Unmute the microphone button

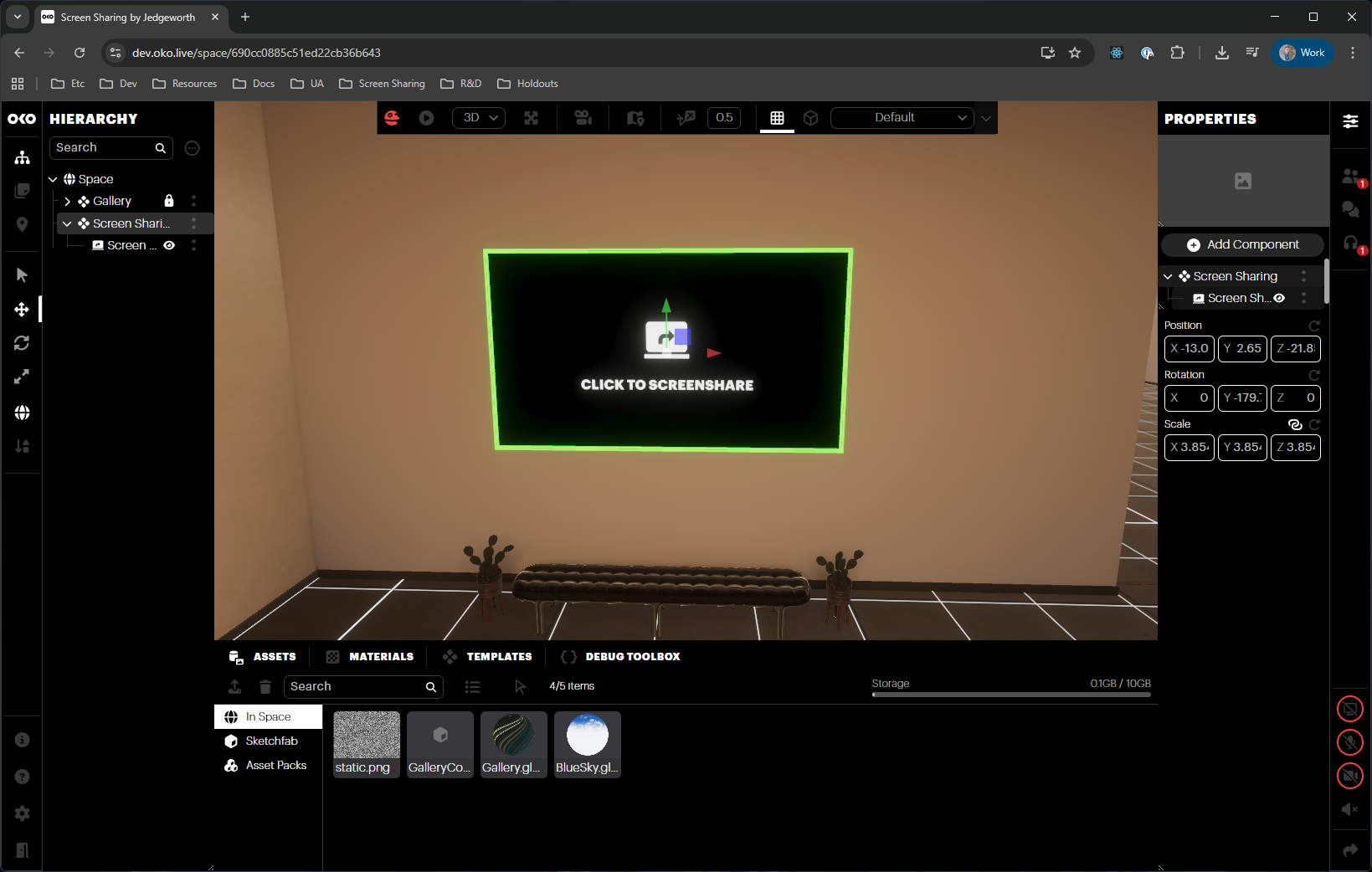(1349, 742)
